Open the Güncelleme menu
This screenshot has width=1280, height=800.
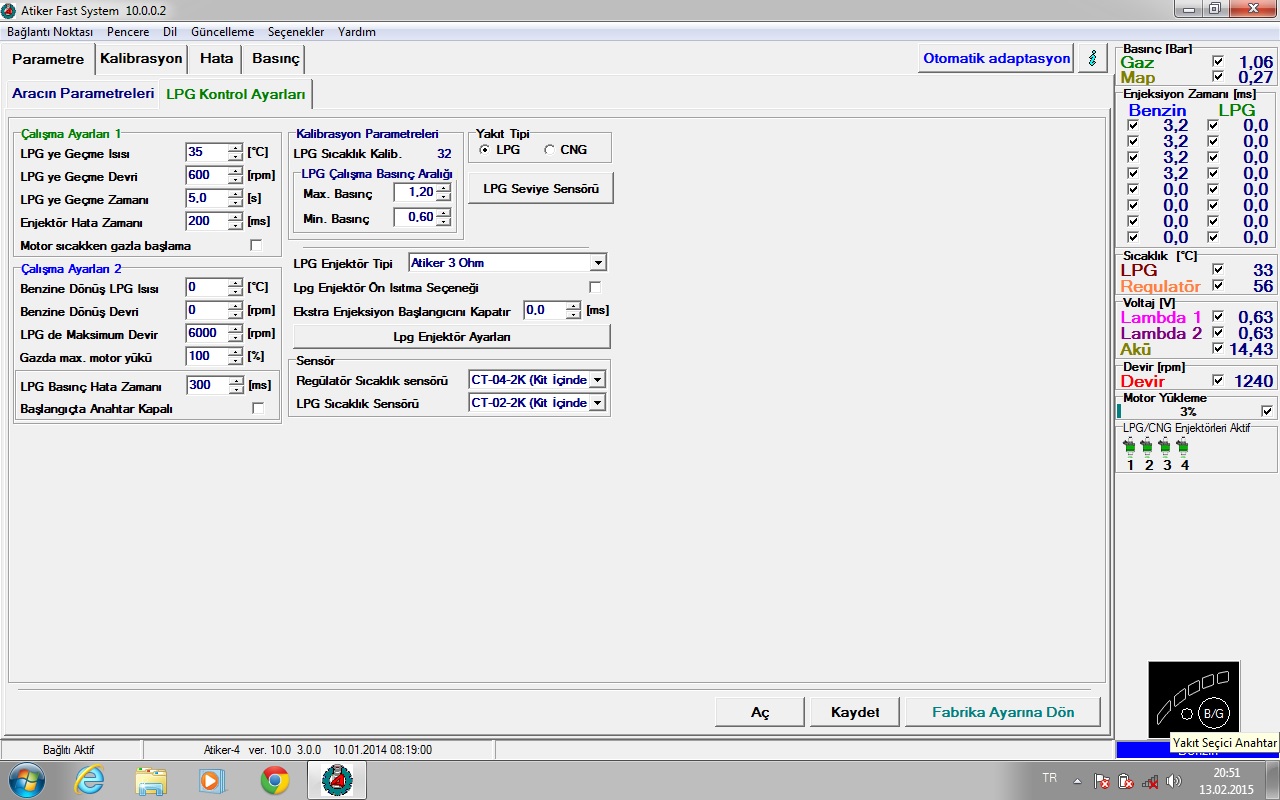(222, 32)
